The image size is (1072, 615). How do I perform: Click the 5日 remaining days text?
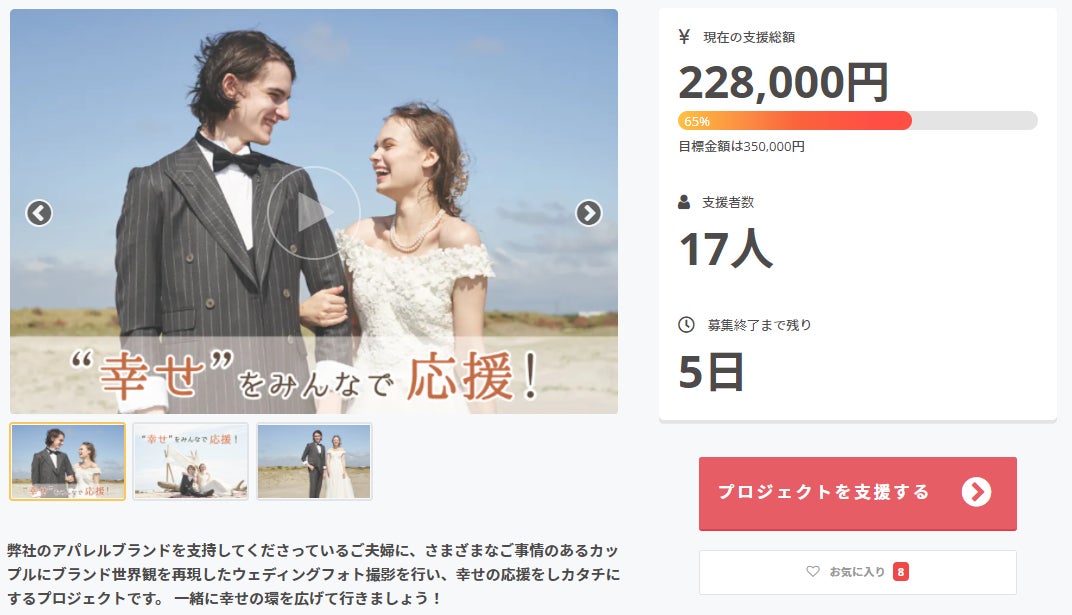(711, 372)
